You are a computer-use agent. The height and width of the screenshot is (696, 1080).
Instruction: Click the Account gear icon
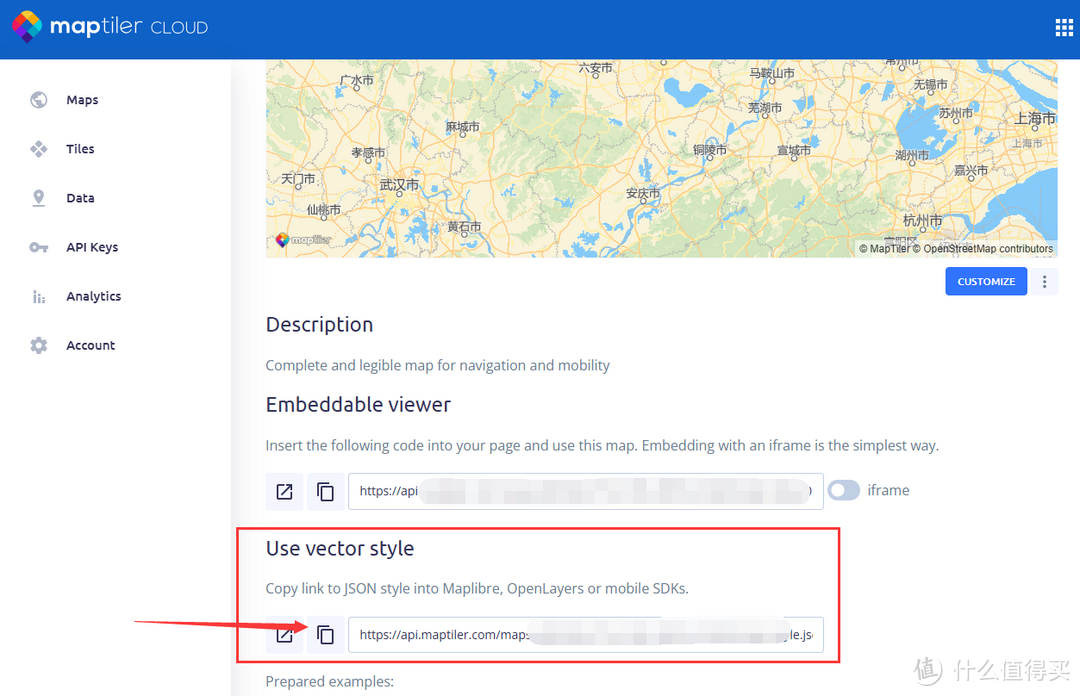[x=39, y=345]
